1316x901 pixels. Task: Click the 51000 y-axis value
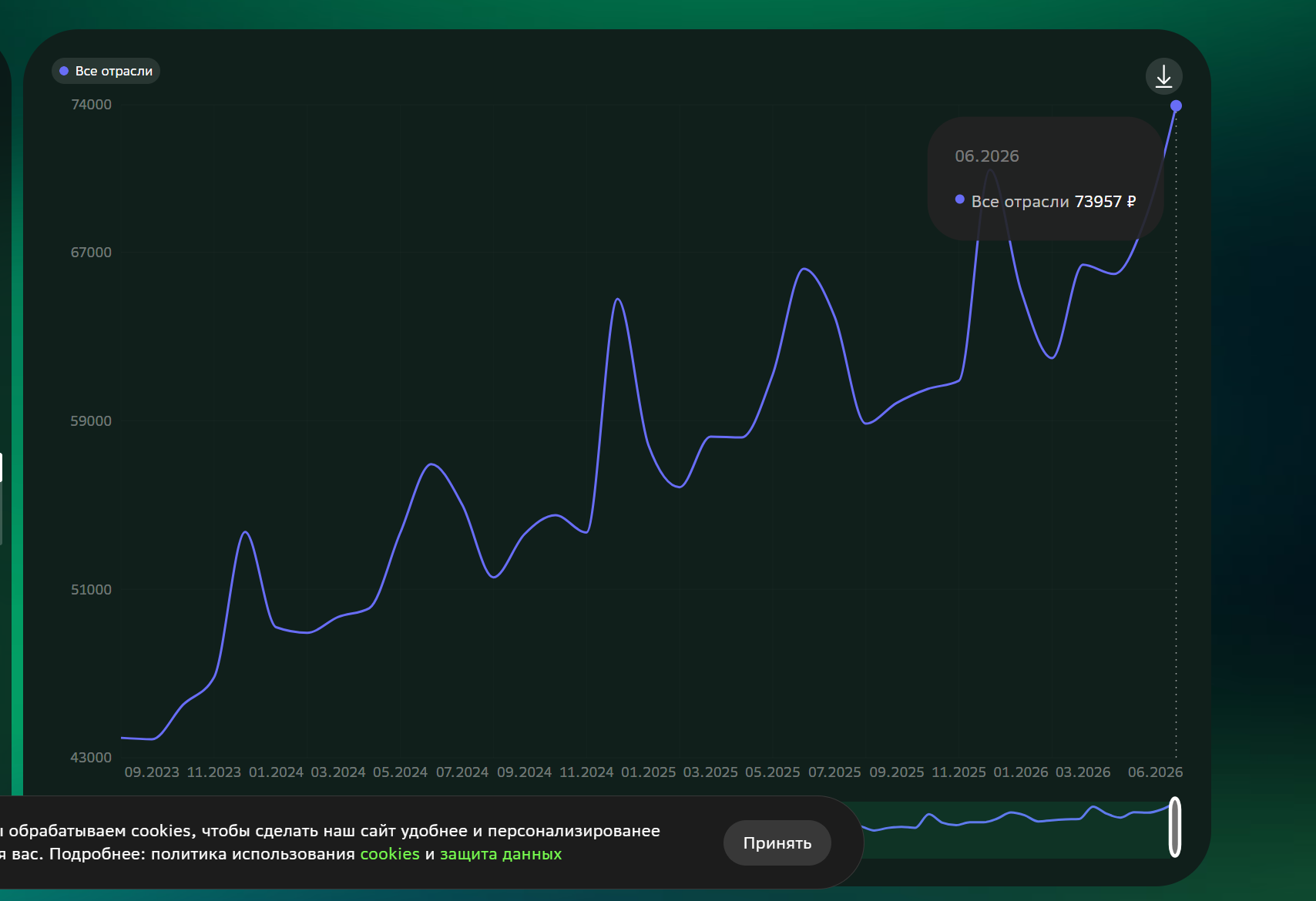[x=91, y=590]
